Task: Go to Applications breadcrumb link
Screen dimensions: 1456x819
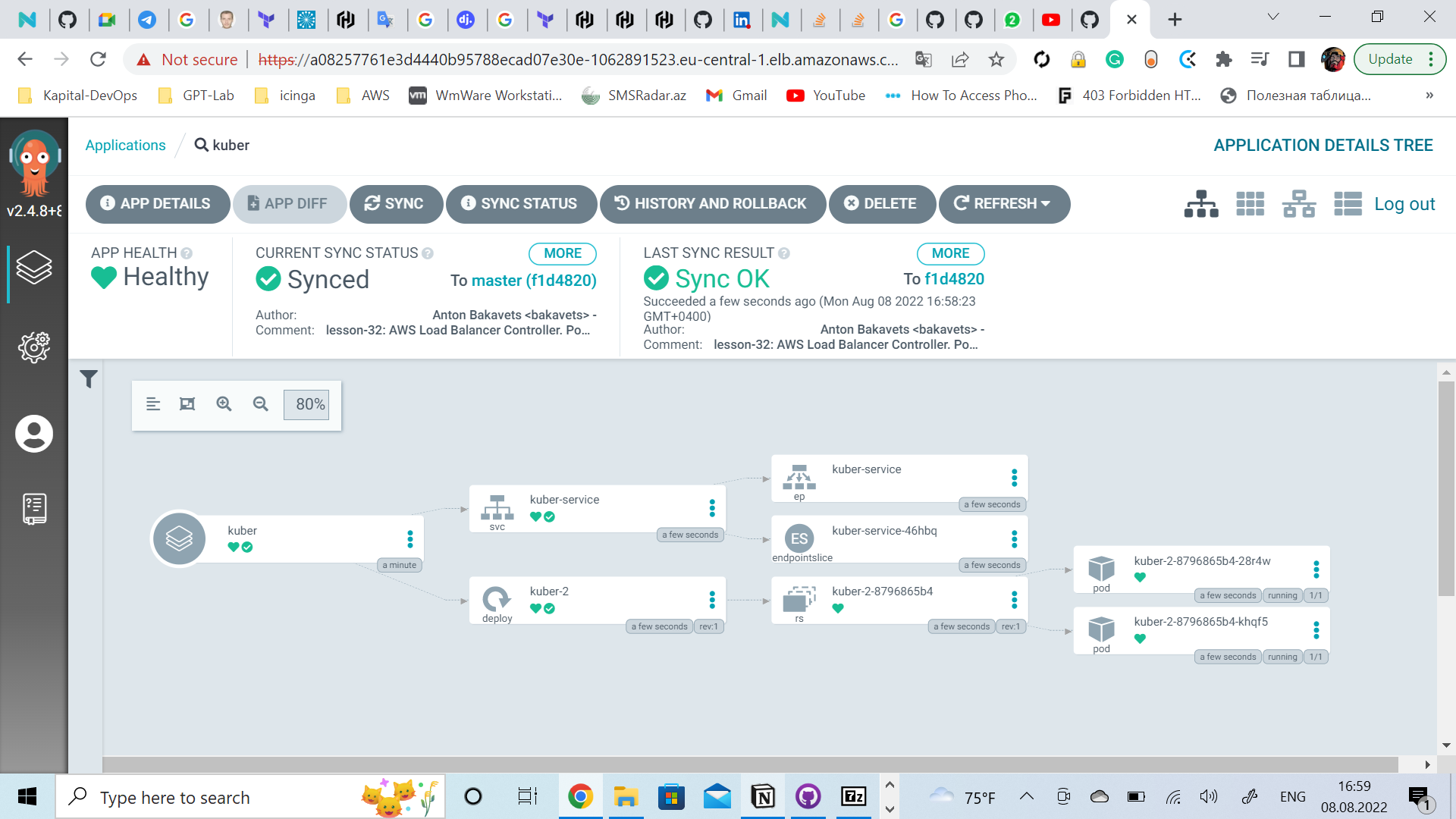Action: (x=125, y=145)
